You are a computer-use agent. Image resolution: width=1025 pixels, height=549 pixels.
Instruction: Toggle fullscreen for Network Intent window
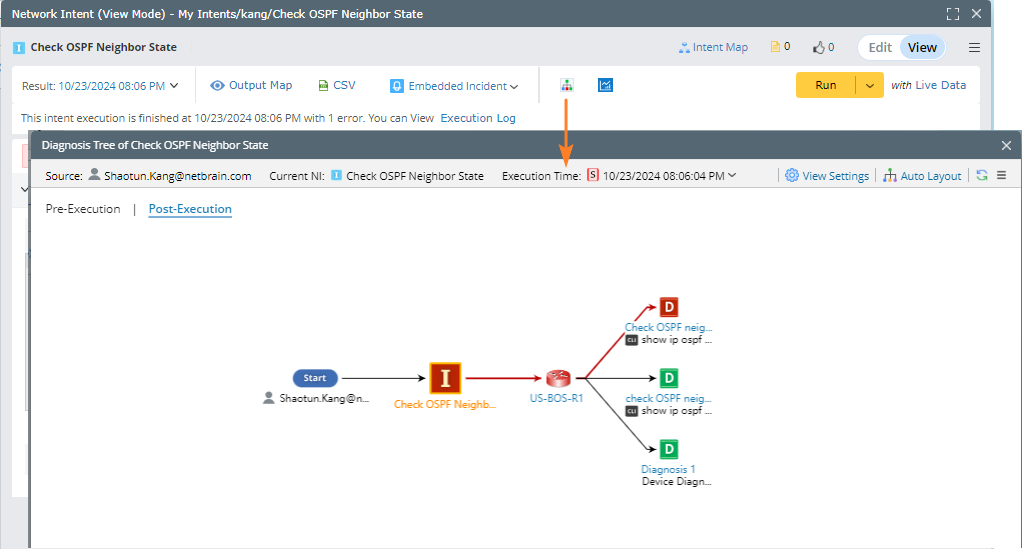953,14
